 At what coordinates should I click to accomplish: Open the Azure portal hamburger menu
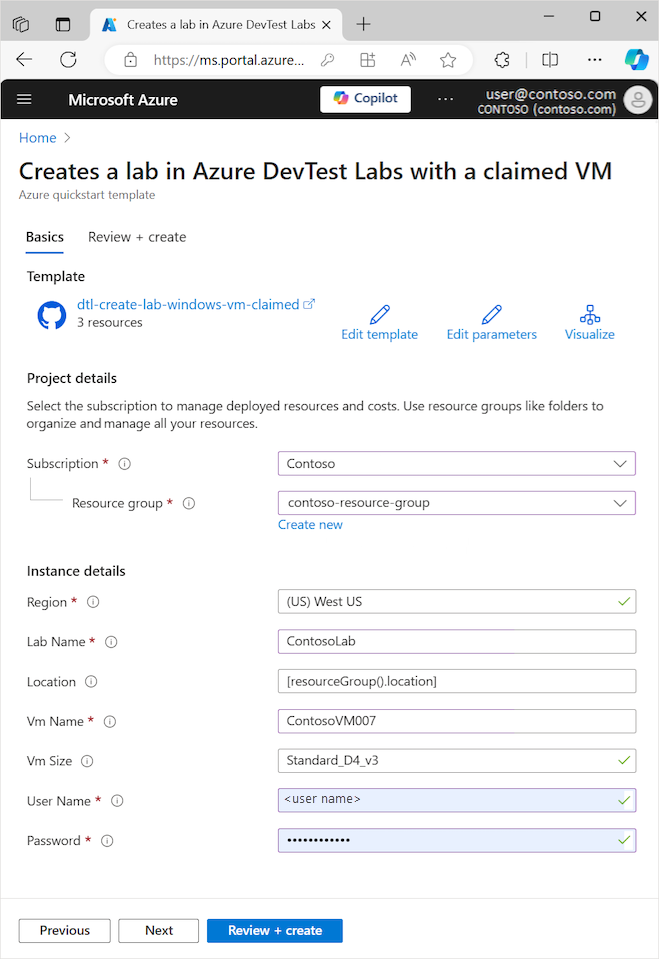tap(24, 99)
